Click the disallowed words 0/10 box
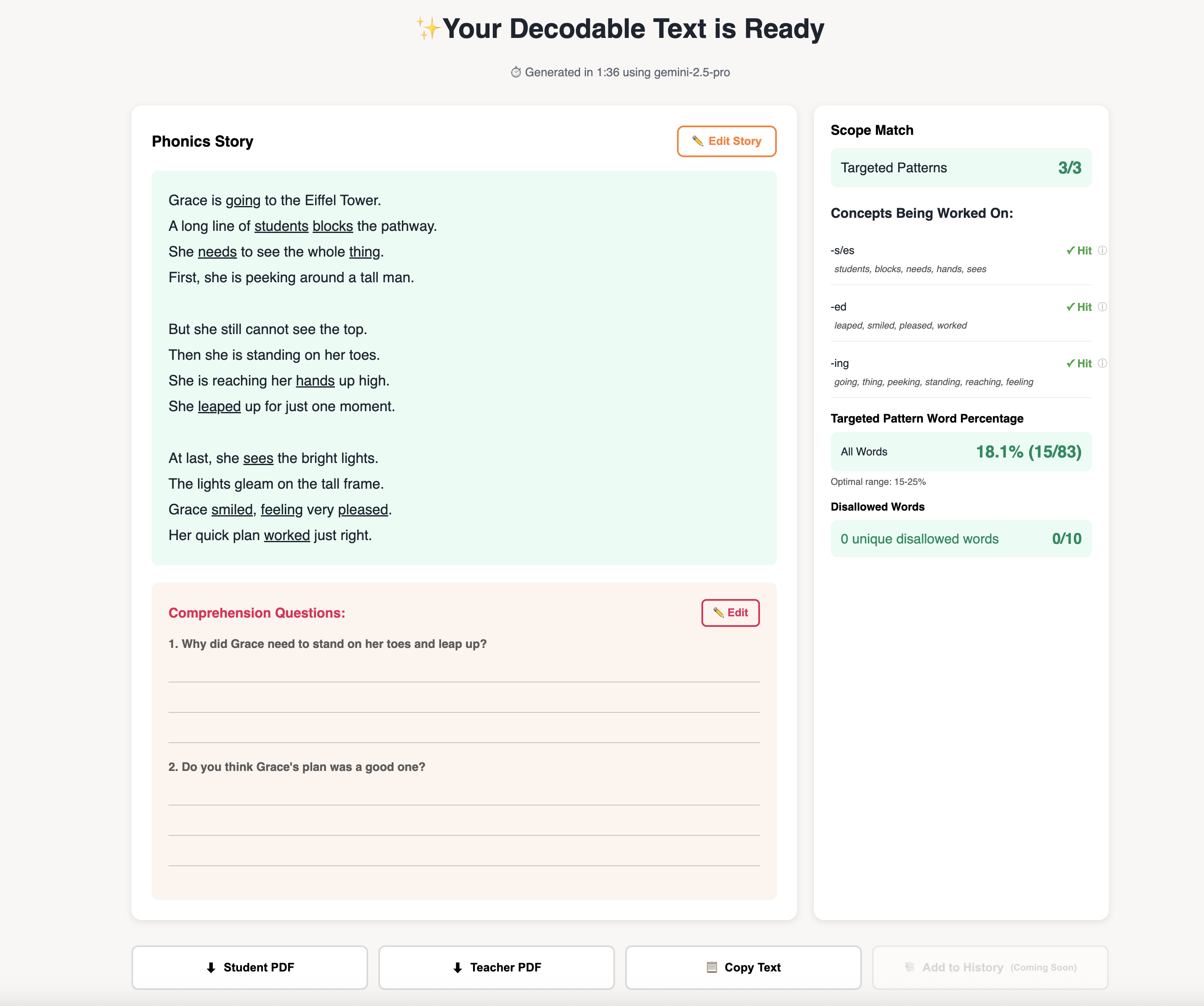Image resolution: width=1204 pixels, height=1006 pixels. [x=961, y=539]
